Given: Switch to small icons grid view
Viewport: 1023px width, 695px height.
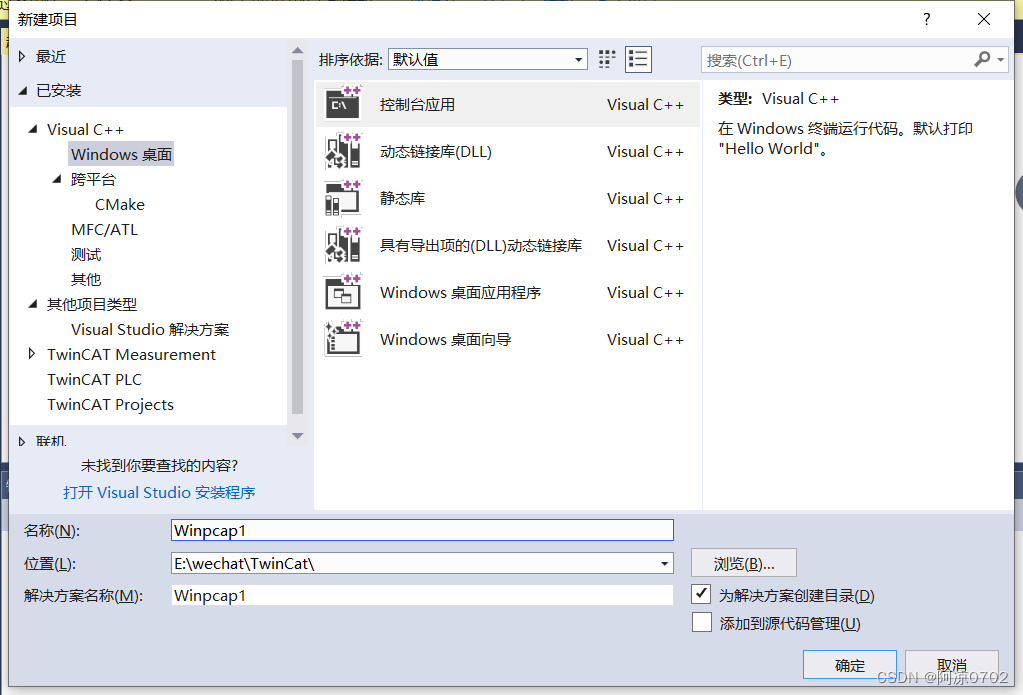Looking at the screenshot, I should [x=607, y=59].
